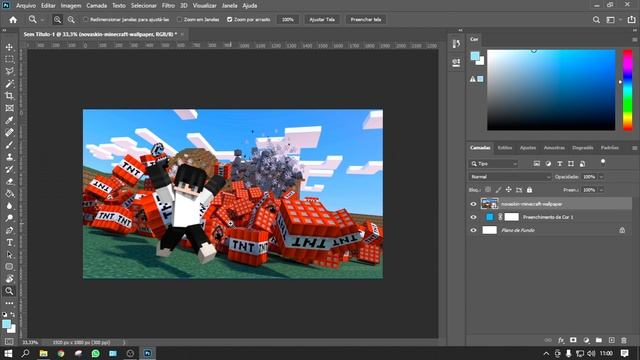Select the Lasso tool

[9, 72]
